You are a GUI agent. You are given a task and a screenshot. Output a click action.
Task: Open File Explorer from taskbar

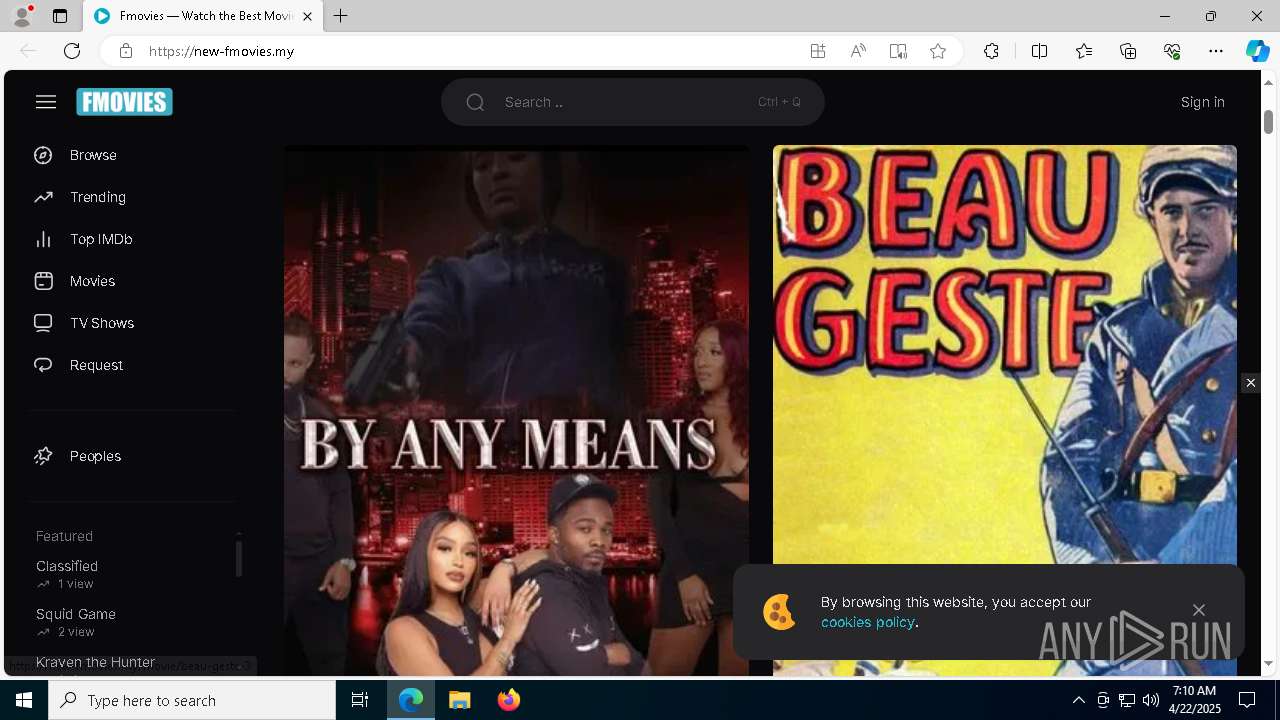(x=460, y=700)
